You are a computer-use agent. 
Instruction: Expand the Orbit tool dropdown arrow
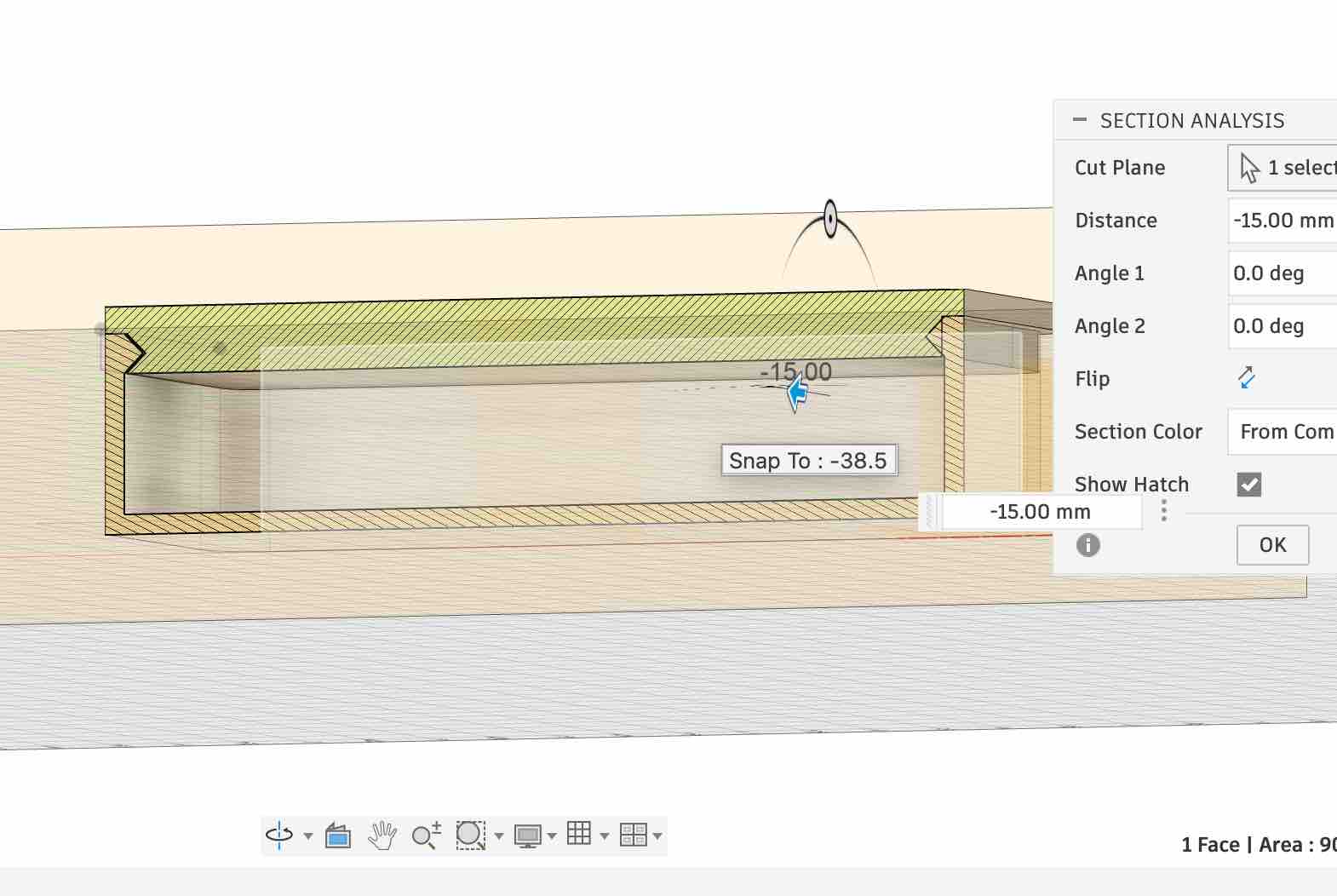click(308, 836)
